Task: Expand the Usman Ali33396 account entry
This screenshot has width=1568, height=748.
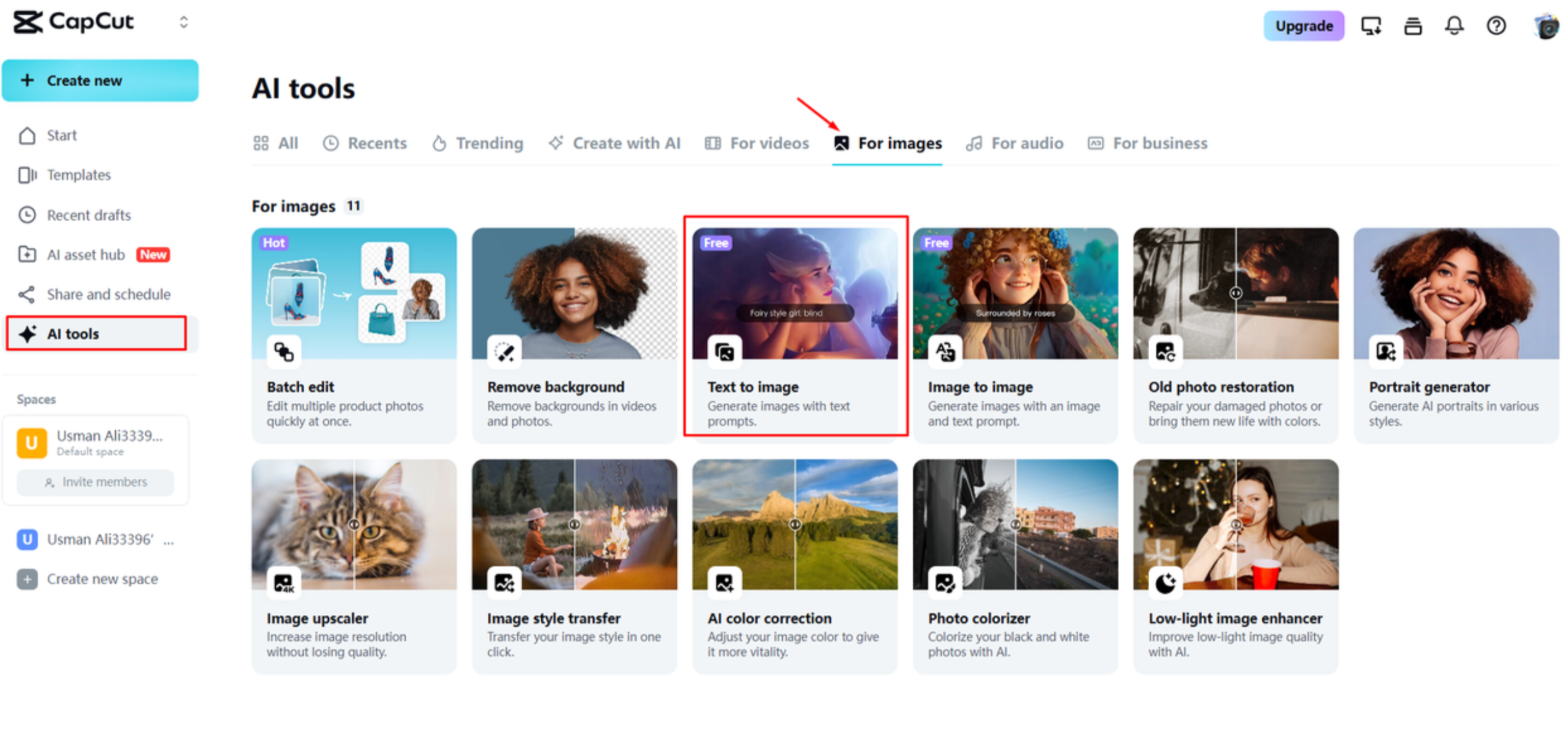Action: (168, 540)
